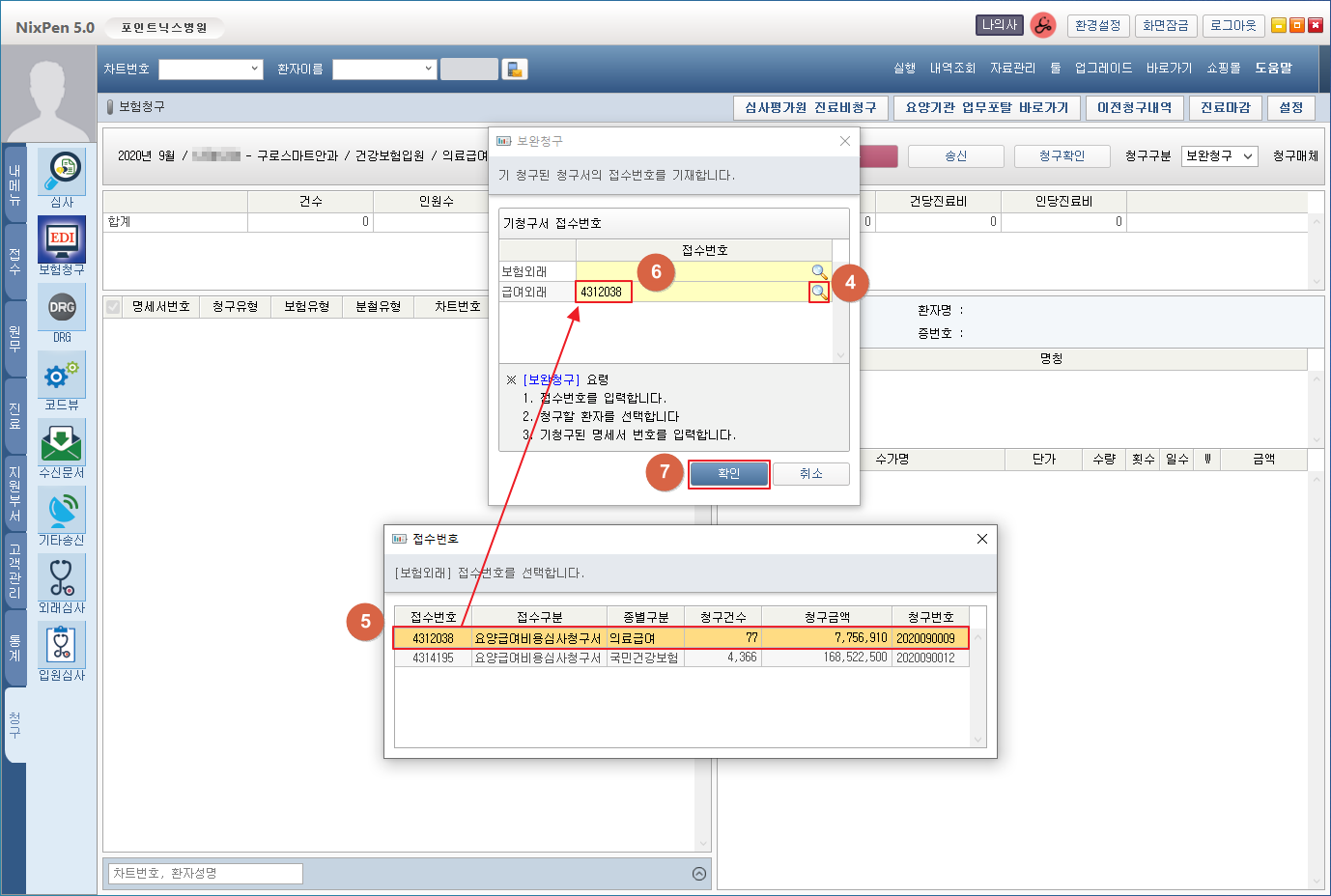
Task: Select the row with 접수번호 4314195
Action: 681,658
